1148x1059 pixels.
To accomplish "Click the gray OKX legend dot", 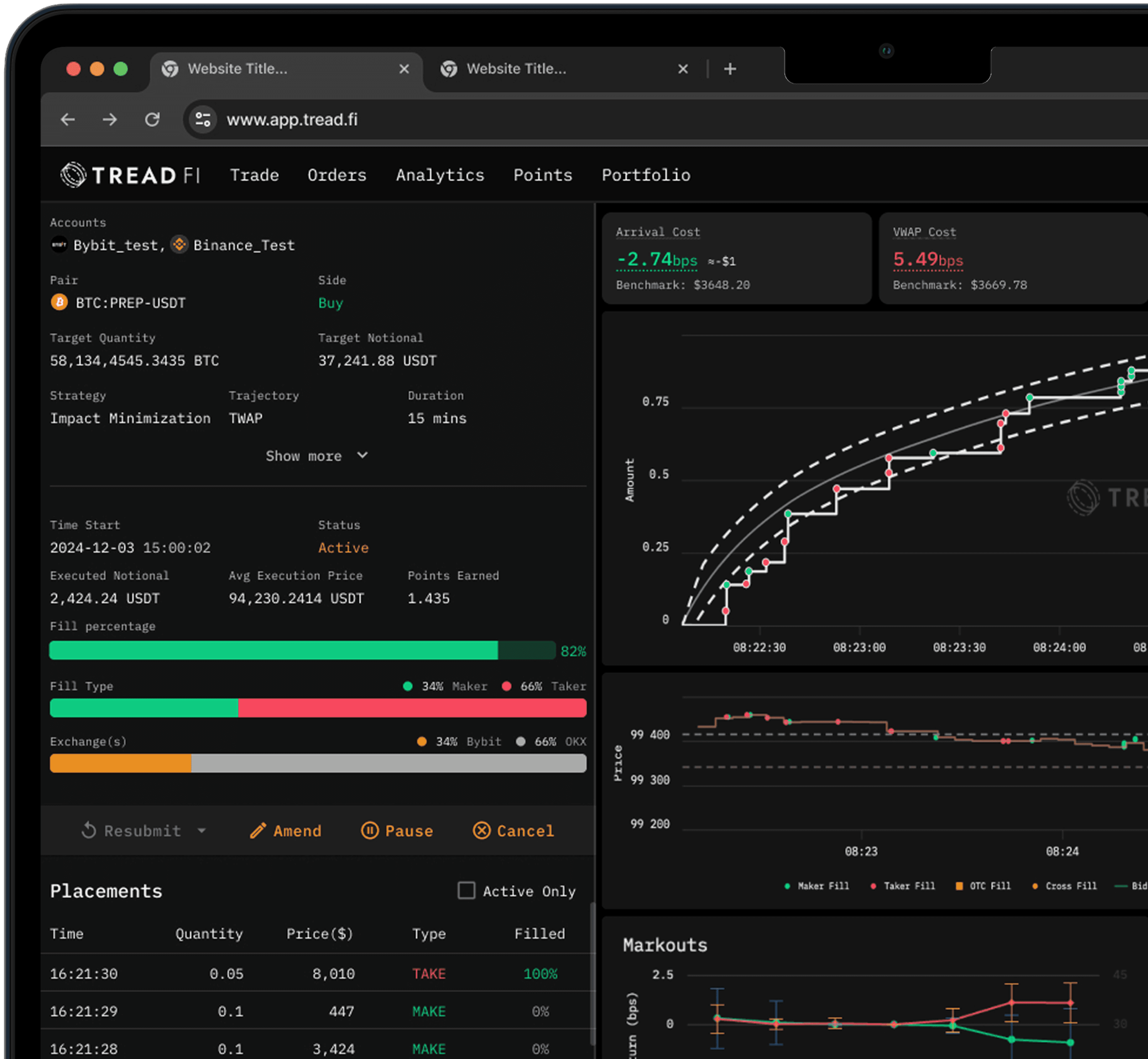I will tap(520, 742).
